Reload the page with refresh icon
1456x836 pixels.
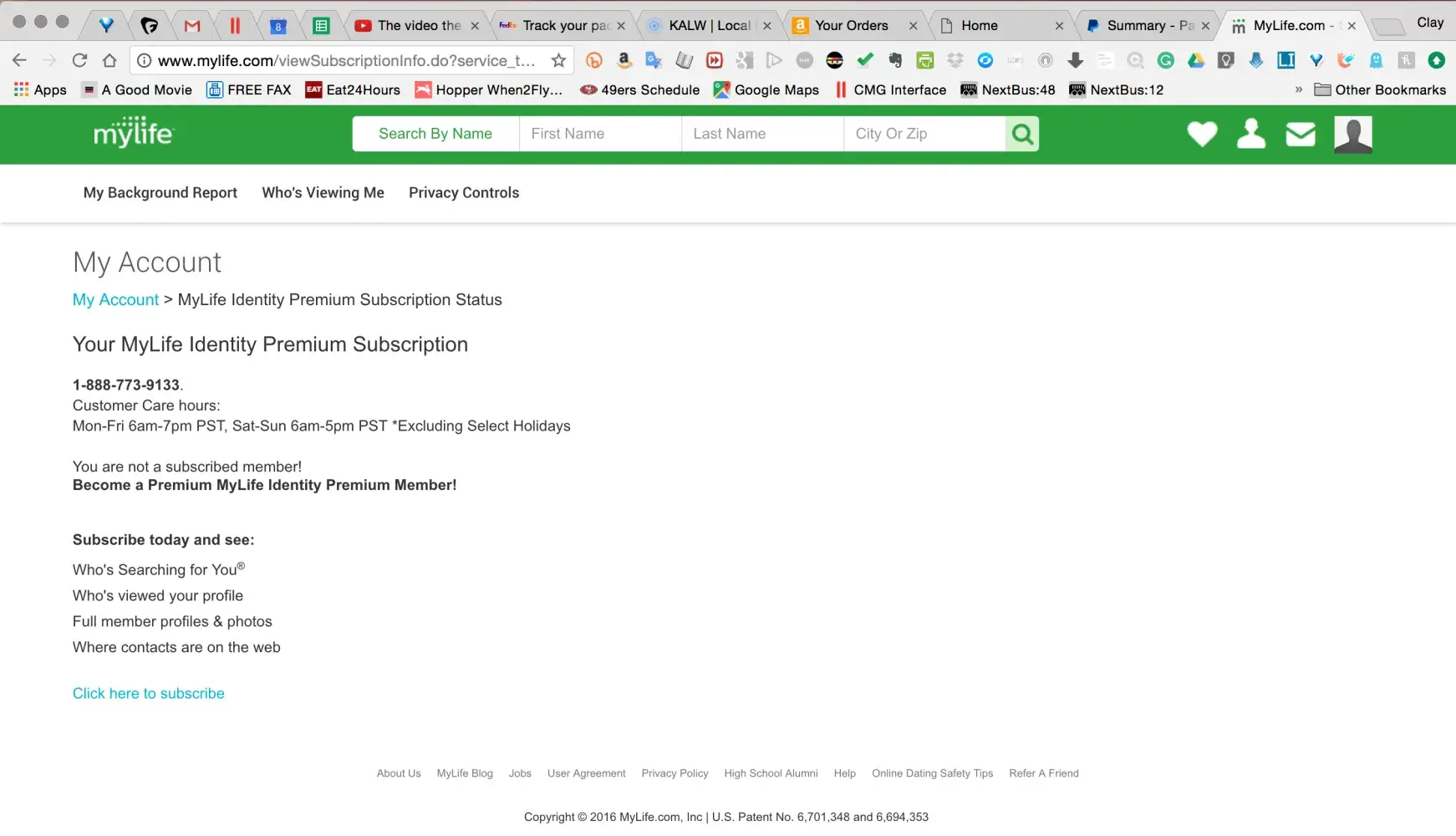[x=79, y=60]
